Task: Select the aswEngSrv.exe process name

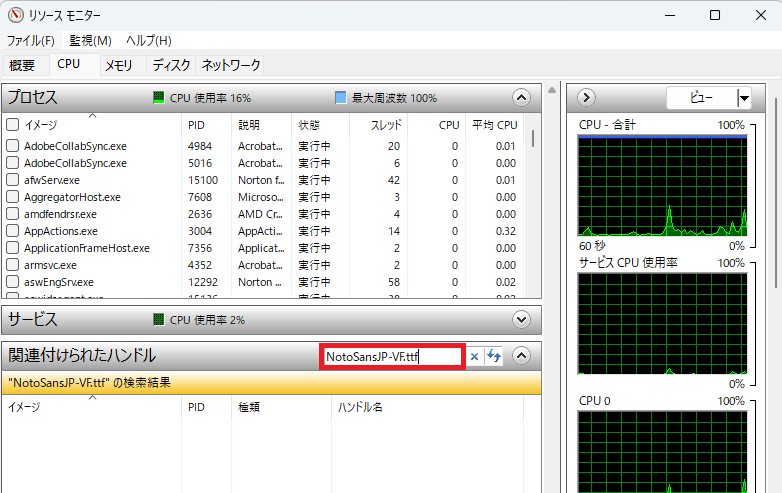Action: pos(59,282)
